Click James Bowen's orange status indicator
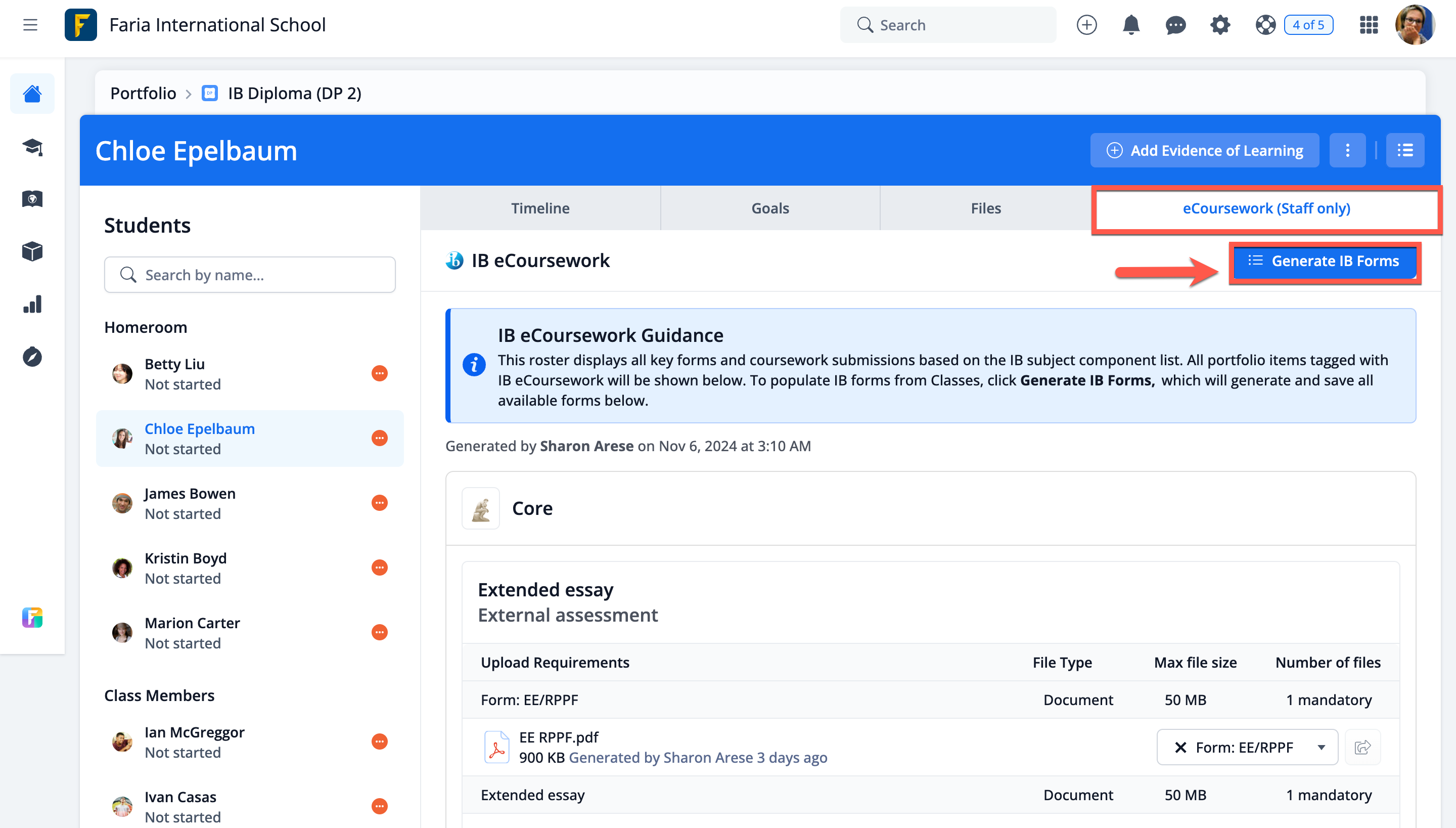The width and height of the screenshot is (1456, 828). pos(379,503)
